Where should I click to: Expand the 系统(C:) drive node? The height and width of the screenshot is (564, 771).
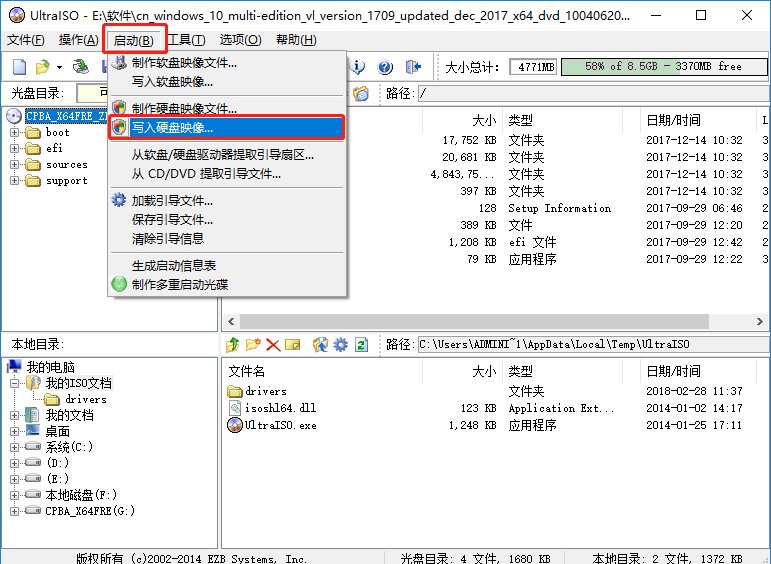(x=14, y=447)
